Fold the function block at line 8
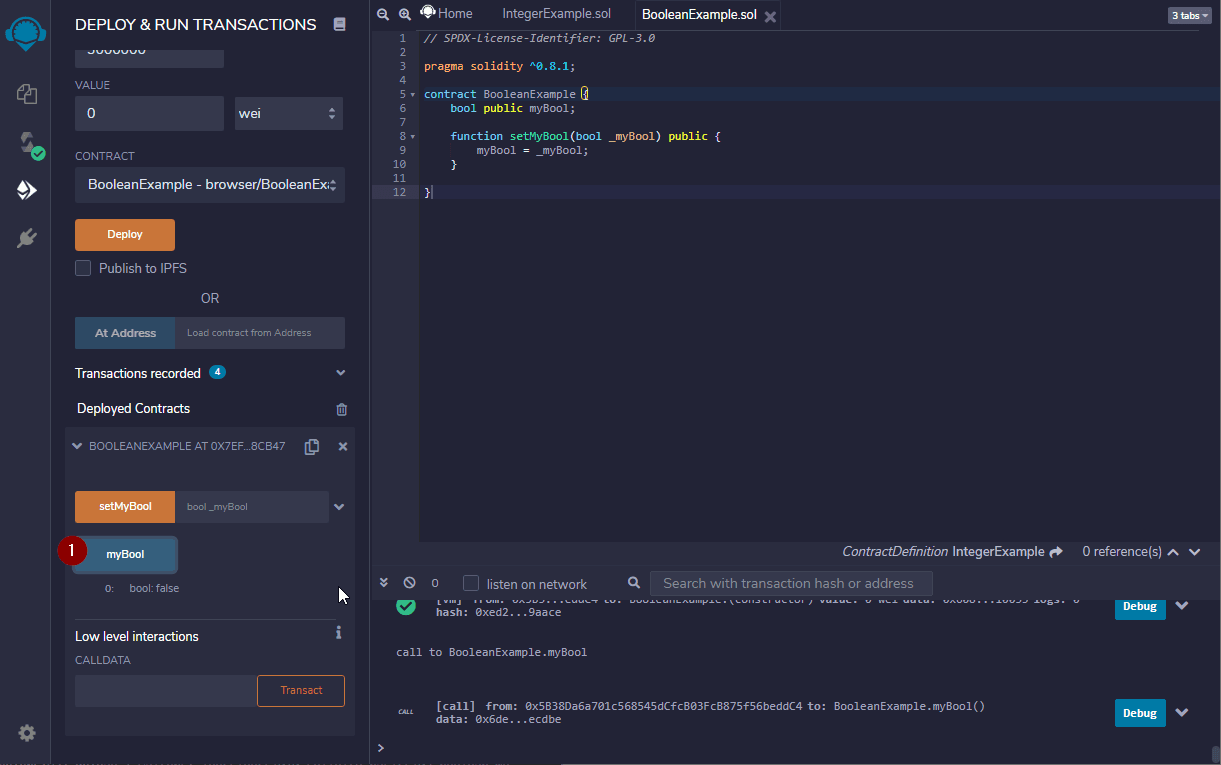The width and height of the screenshot is (1221, 765). [x=413, y=137]
